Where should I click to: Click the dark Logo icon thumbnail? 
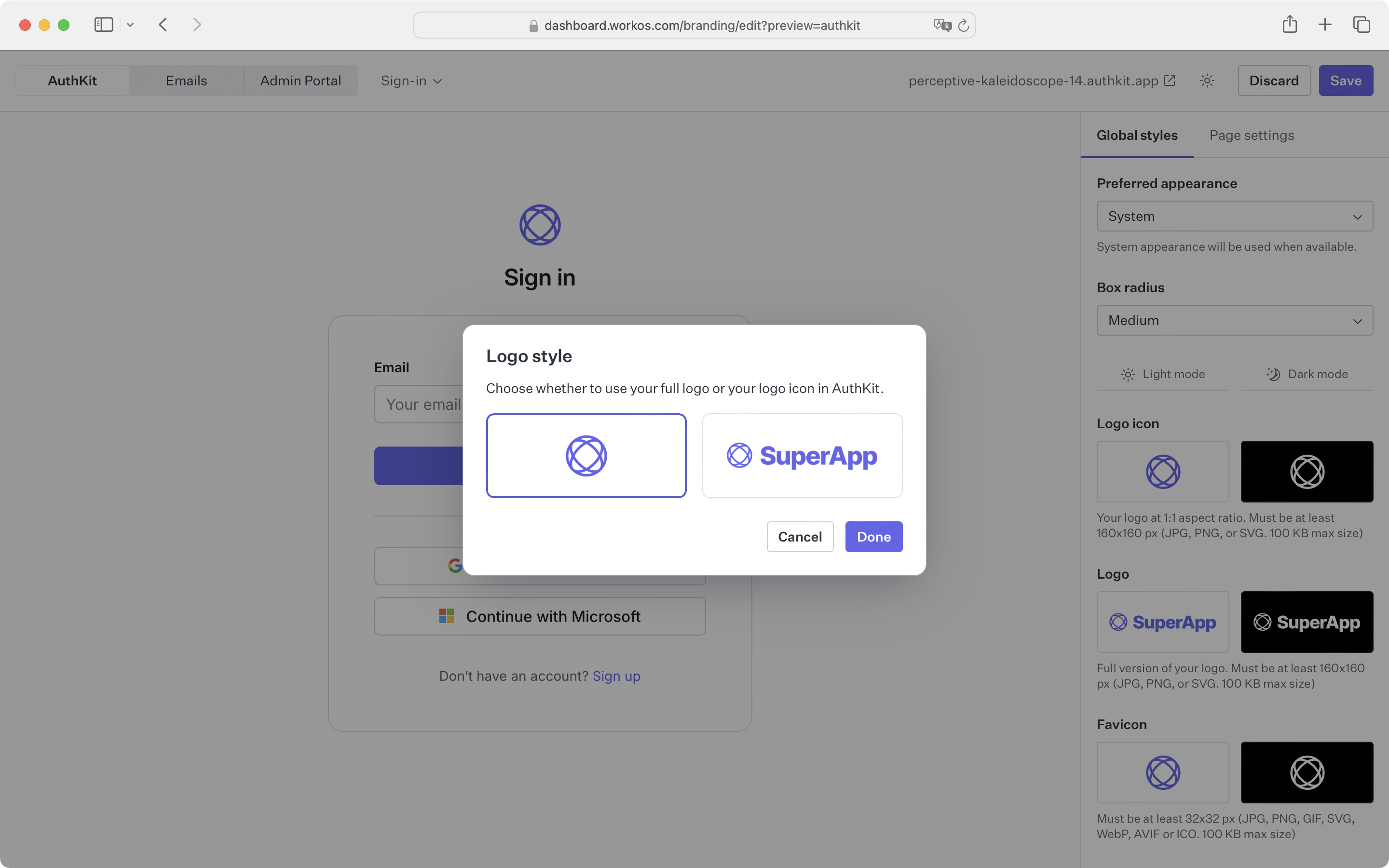click(x=1307, y=471)
